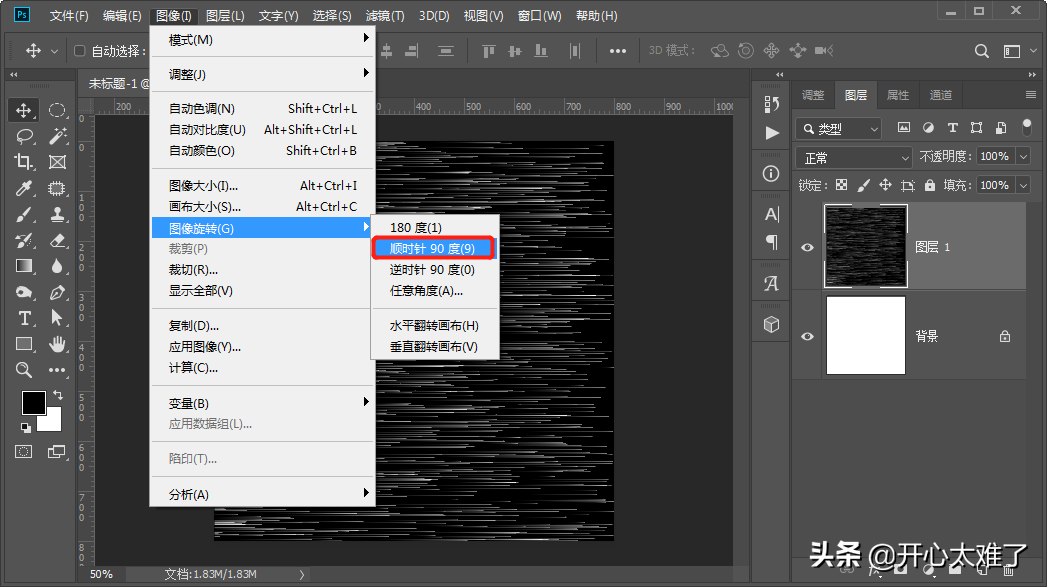Expand the 分析(A) submenu
This screenshot has height=587, width=1047.
[x=263, y=494]
